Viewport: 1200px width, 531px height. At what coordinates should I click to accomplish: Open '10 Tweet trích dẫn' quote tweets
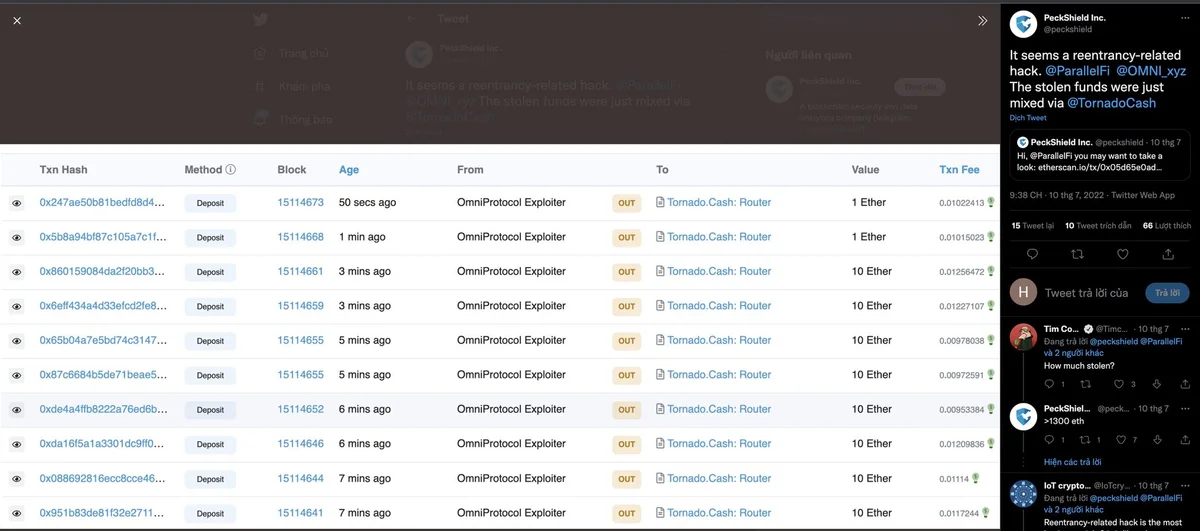[x=1098, y=226]
